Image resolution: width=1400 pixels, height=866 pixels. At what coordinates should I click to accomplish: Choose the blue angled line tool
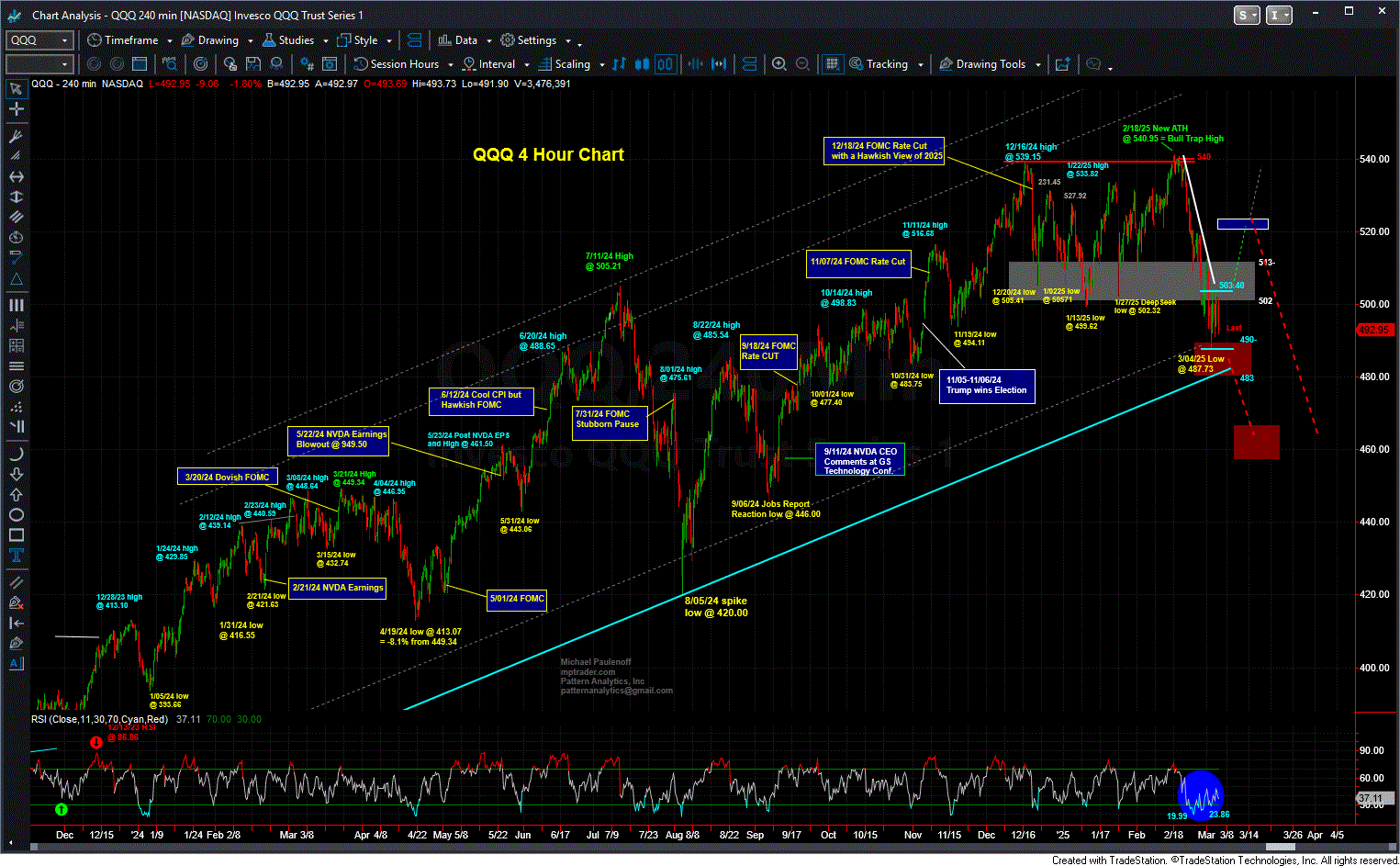tap(16, 257)
